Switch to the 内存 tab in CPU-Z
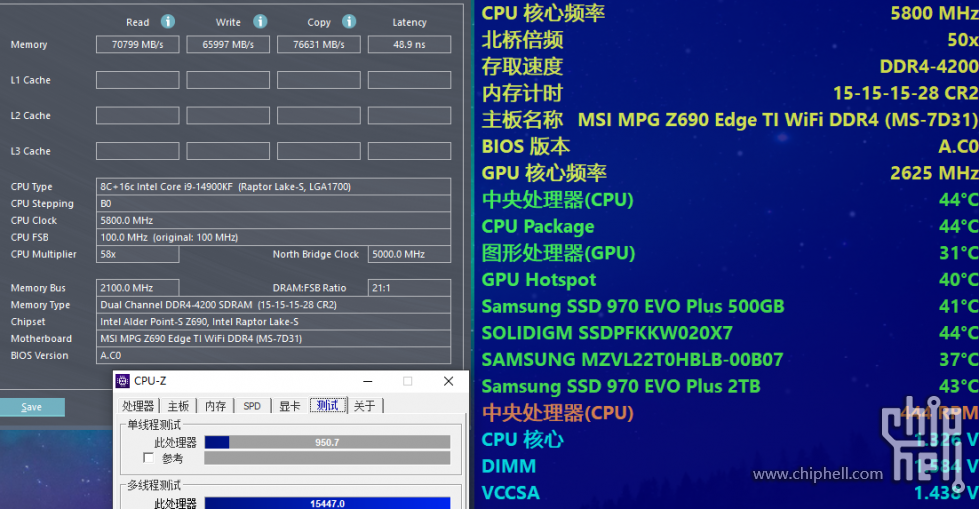The width and height of the screenshot is (979, 509). point(215,406)
